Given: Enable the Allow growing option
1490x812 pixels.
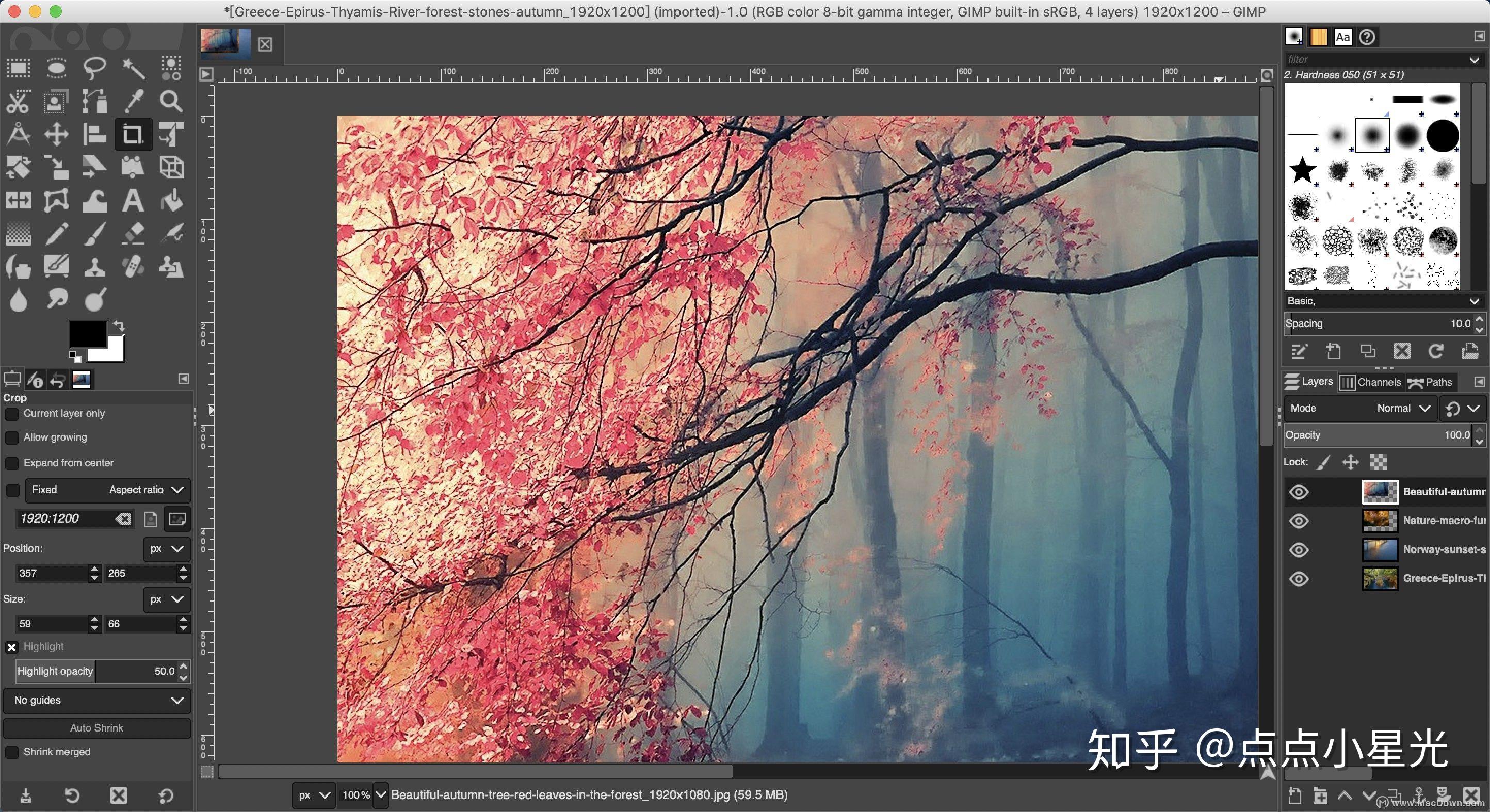Looking at the screenshot, I should point(12,438).
